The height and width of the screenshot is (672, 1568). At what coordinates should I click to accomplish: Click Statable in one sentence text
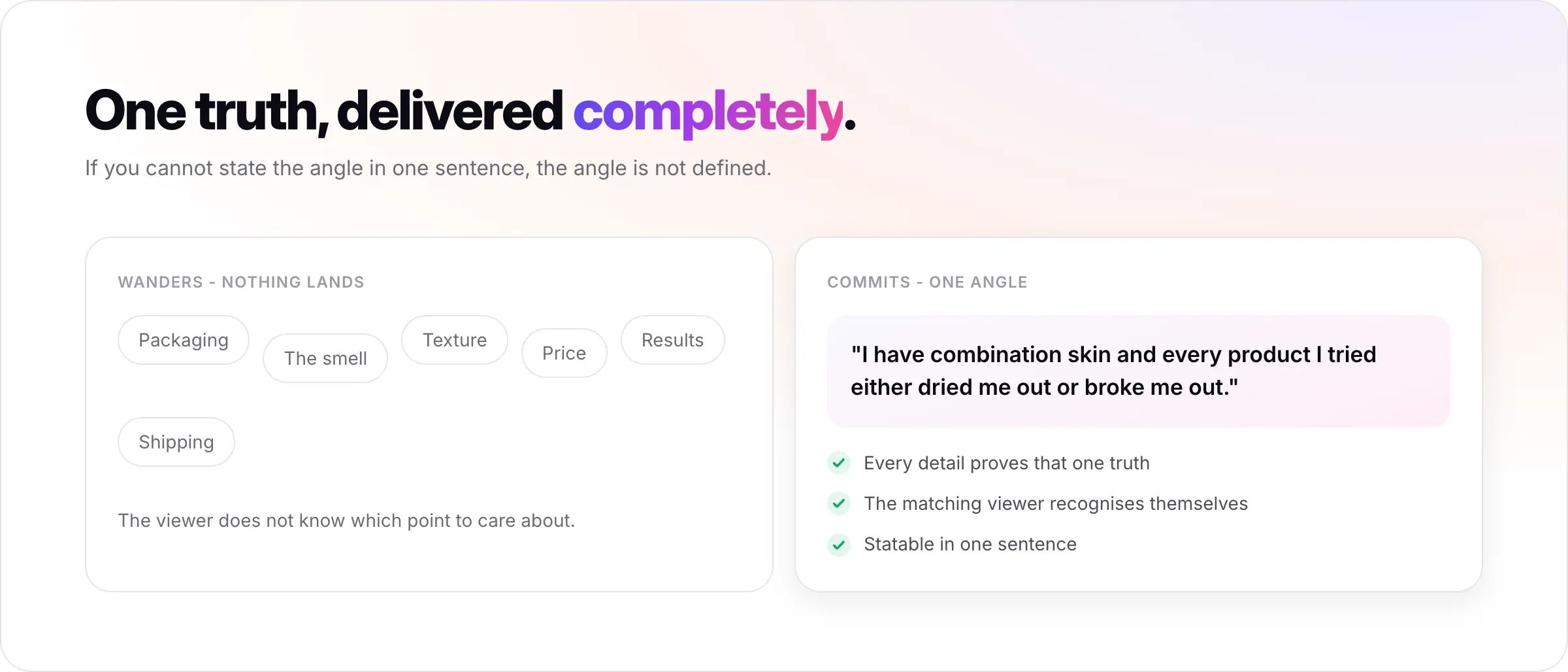(x=970, y=544)
